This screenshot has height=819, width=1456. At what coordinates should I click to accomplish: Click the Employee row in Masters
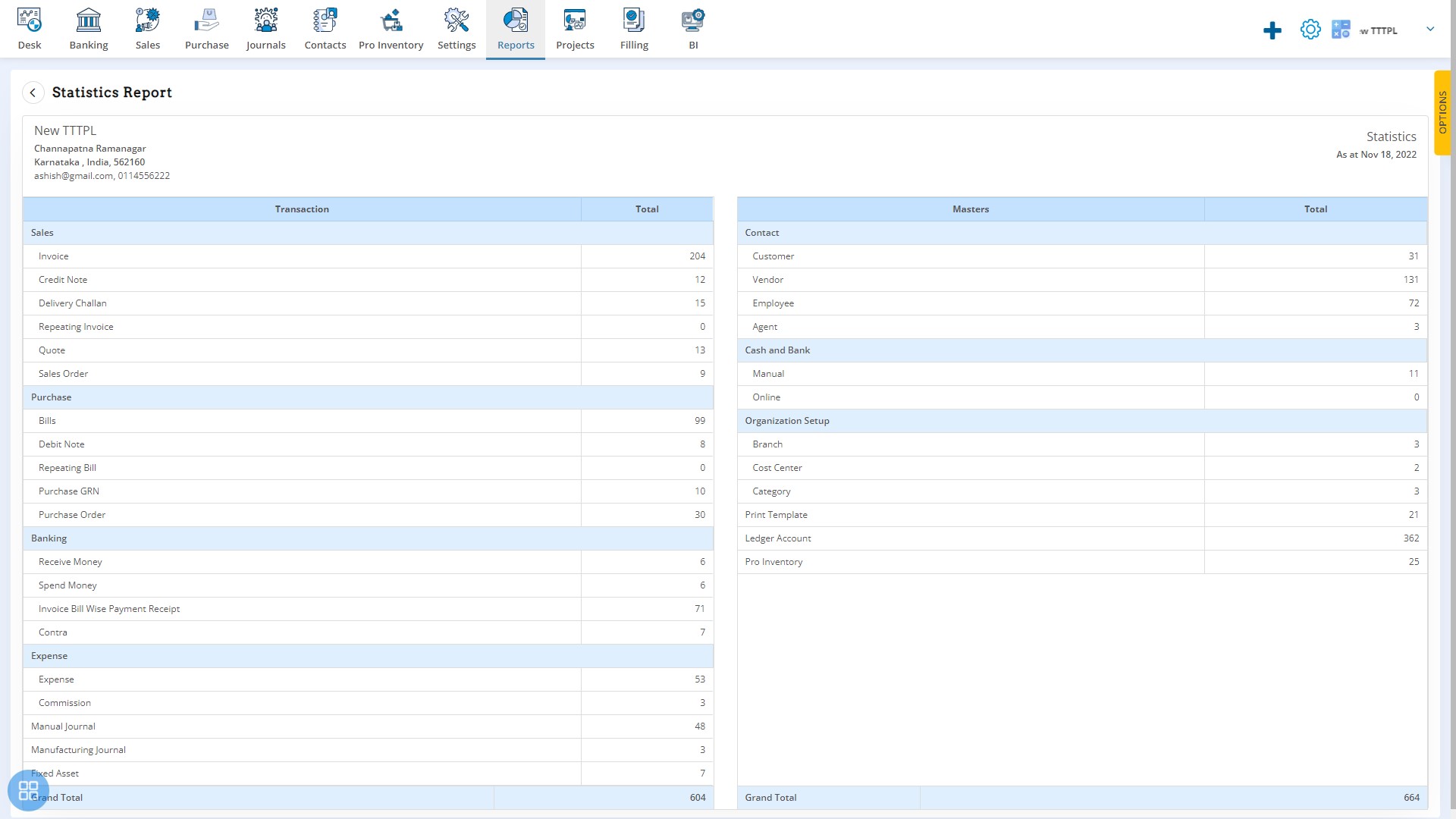(1082, 303)
